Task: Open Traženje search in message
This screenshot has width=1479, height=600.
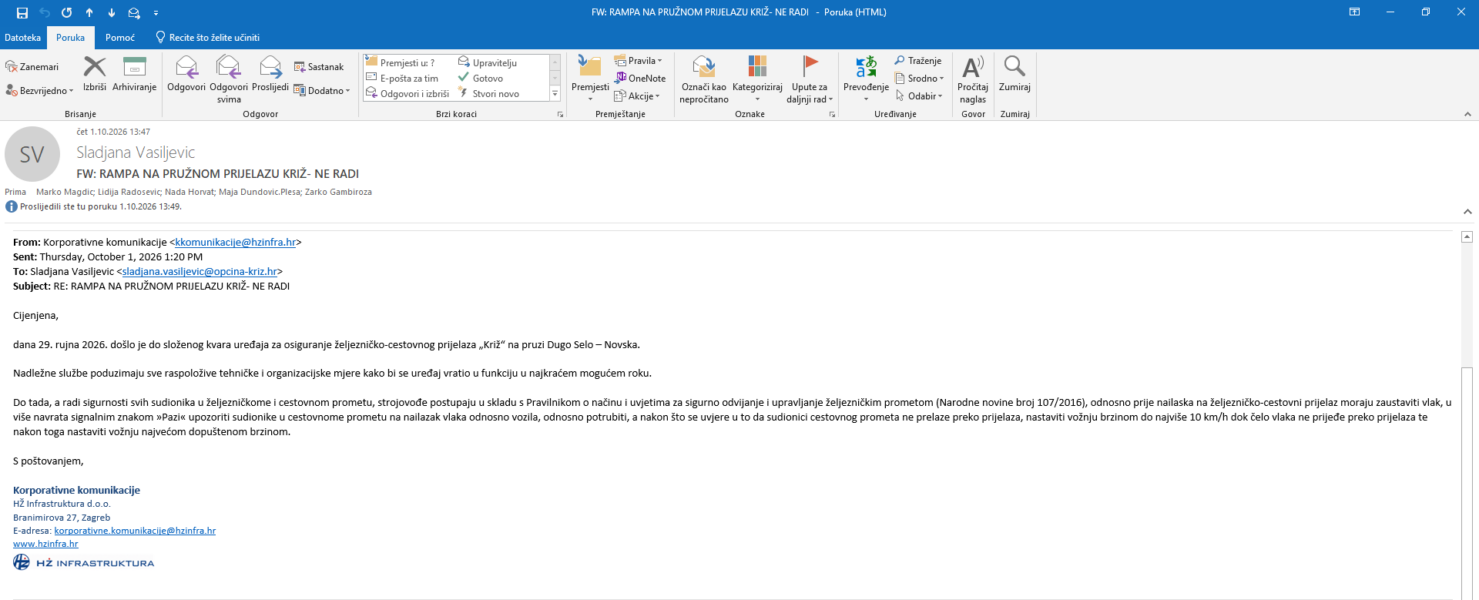Action: [917, 61]
